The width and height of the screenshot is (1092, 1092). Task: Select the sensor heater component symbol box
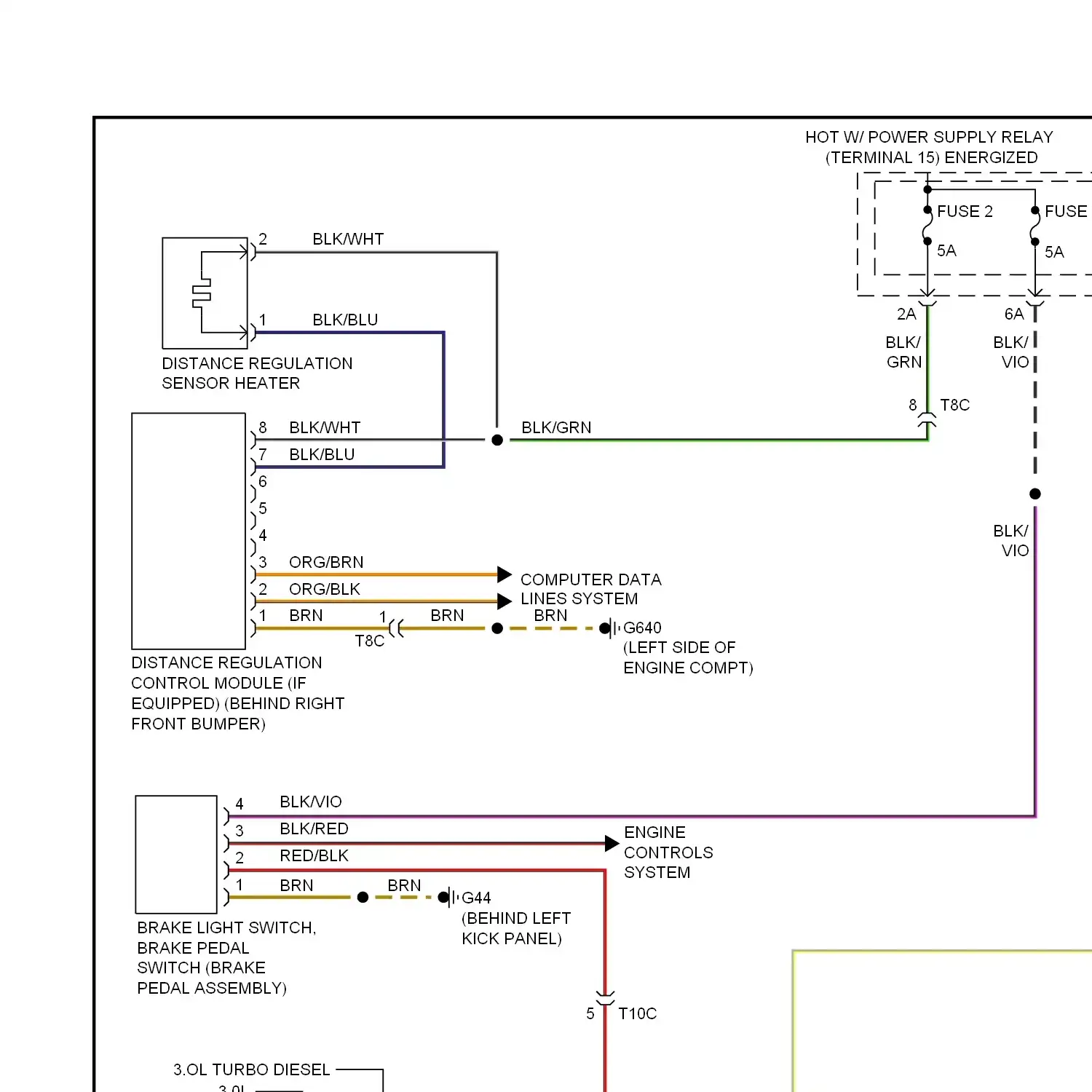click(205, 293)
